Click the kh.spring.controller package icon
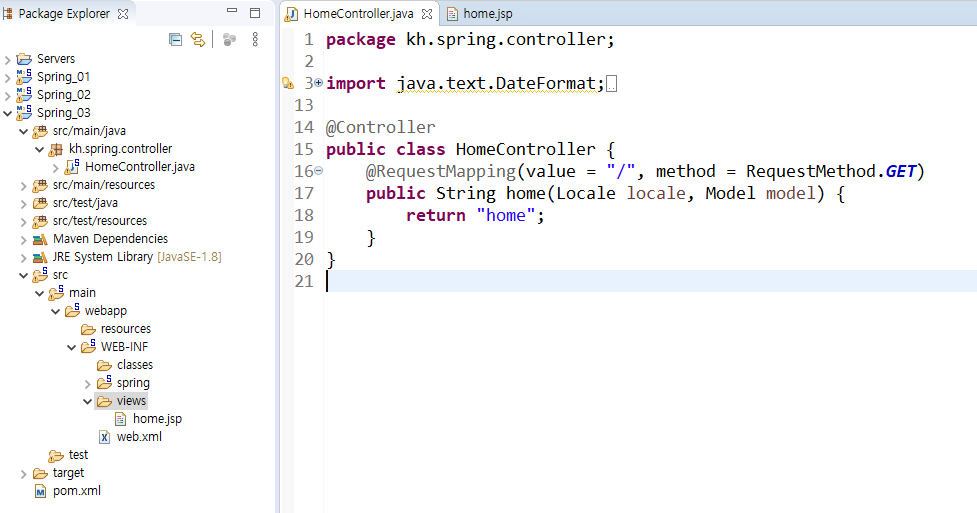 pos(56,150)
